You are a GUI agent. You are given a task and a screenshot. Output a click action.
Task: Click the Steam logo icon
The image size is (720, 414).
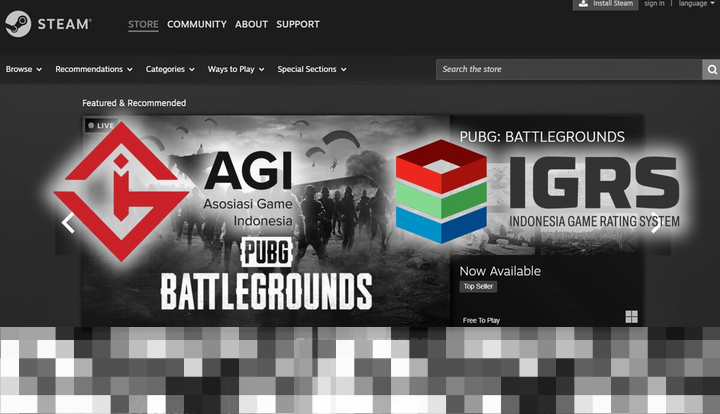(x=18, y=23)
